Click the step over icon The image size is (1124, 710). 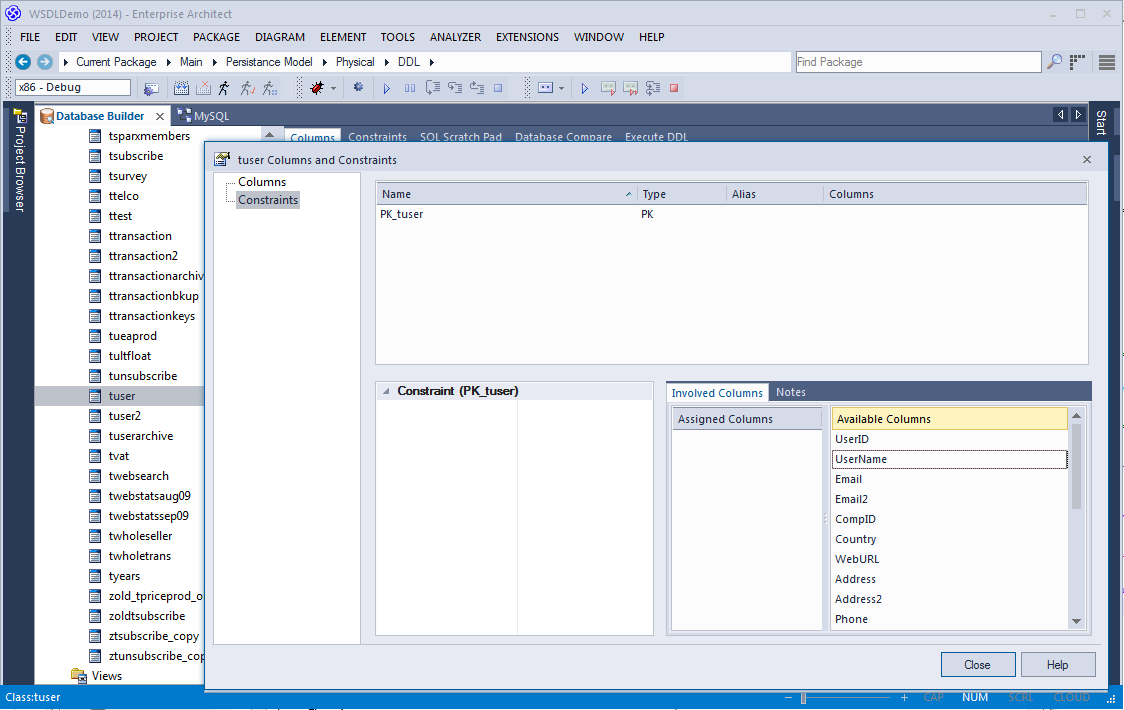(x=433, y=88)
